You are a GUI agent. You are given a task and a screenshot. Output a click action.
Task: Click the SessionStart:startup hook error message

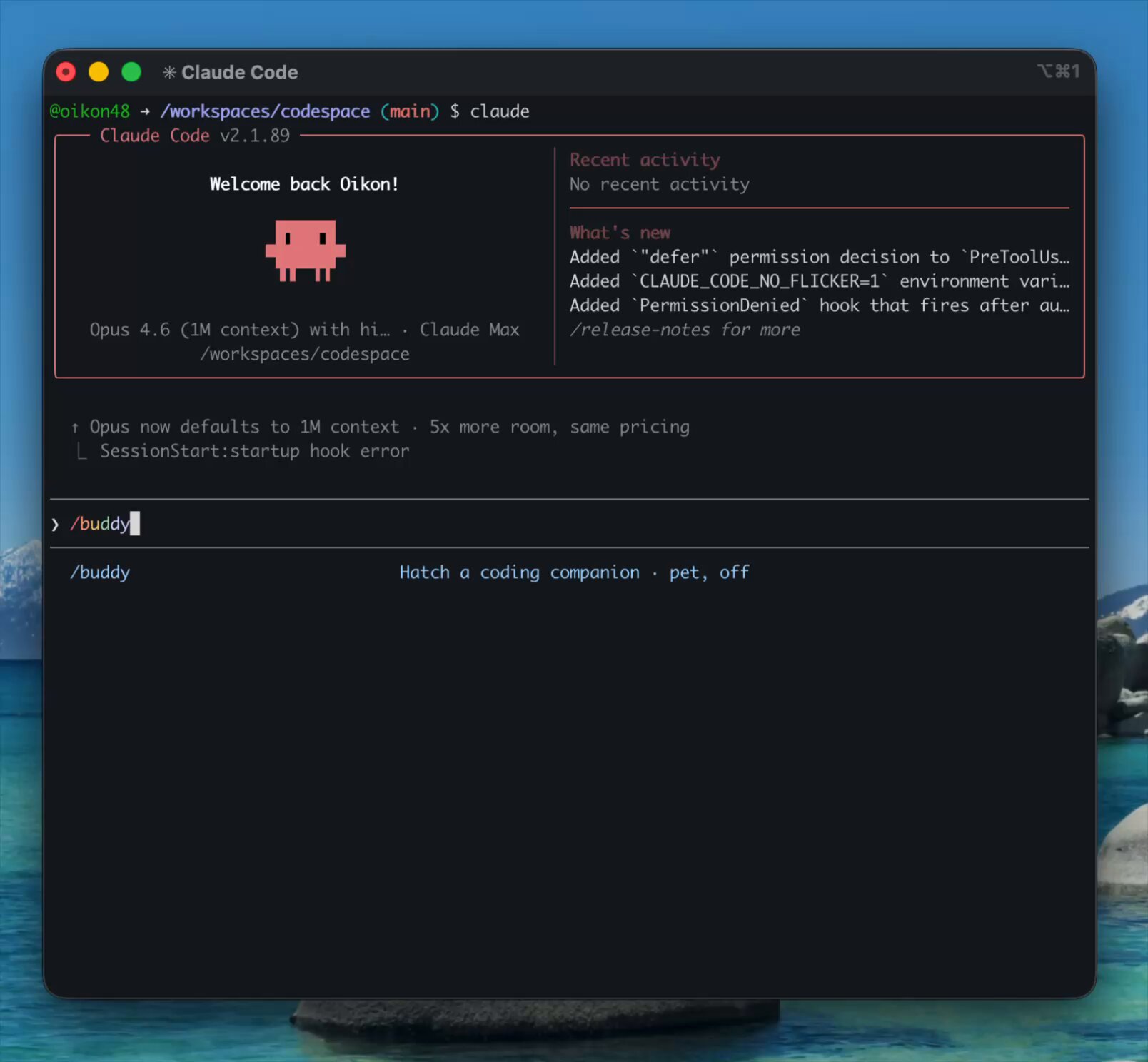point(254,451)
